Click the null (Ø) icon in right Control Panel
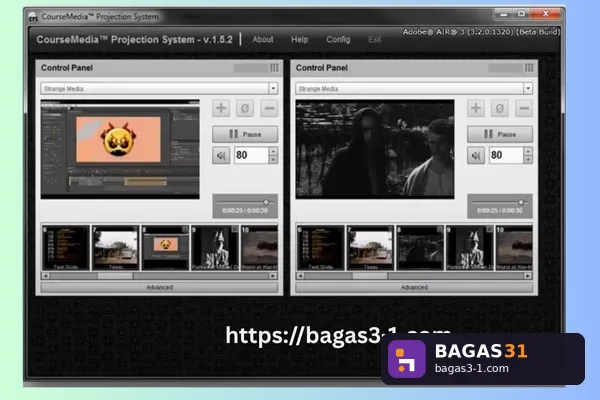The width and height of the screenshot is (600, 400). coord(500,108)
